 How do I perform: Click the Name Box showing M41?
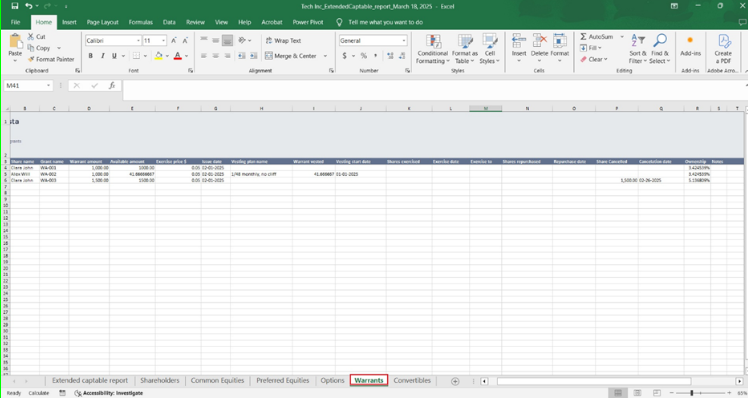coord(28,85)
